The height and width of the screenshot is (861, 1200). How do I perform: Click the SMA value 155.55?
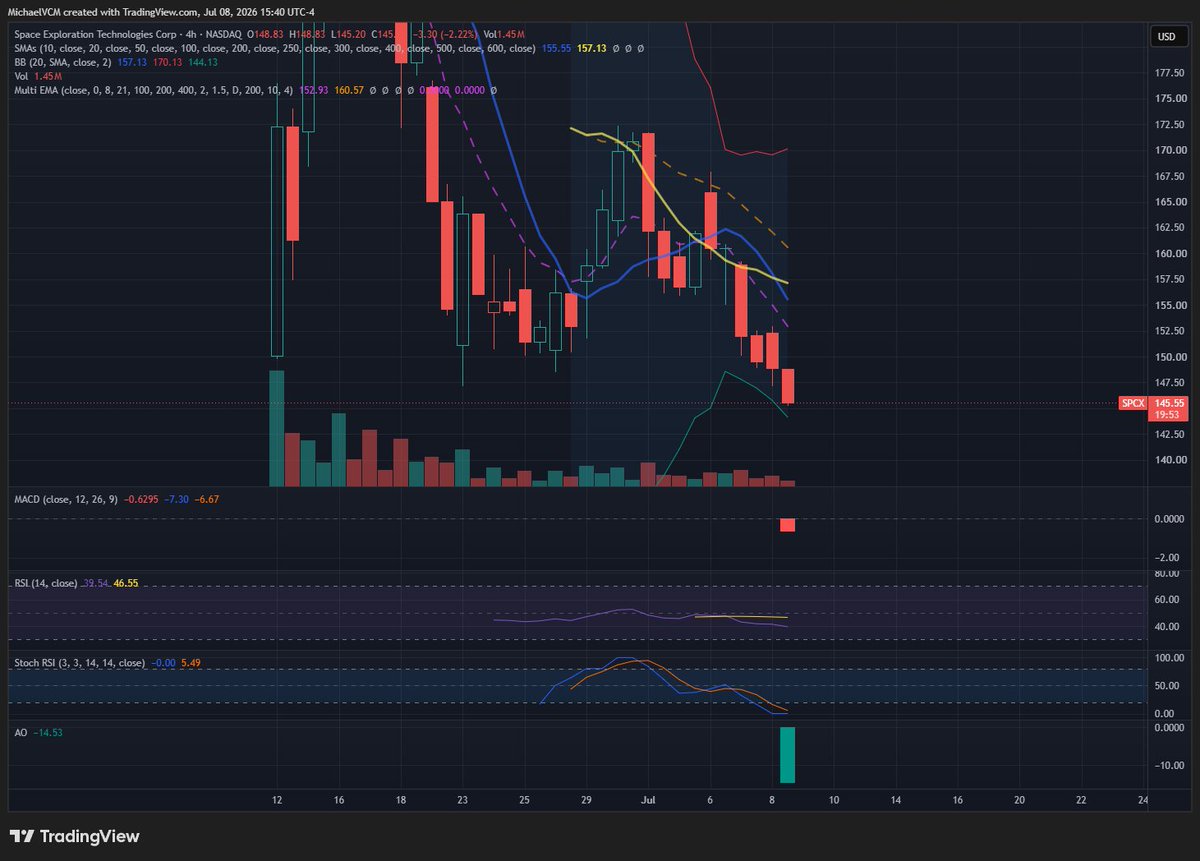point(555,48)
